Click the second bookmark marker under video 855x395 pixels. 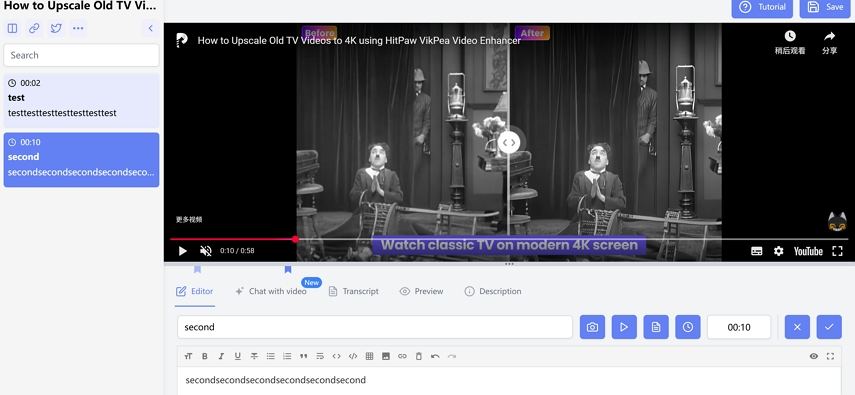[x=288, y=270]
